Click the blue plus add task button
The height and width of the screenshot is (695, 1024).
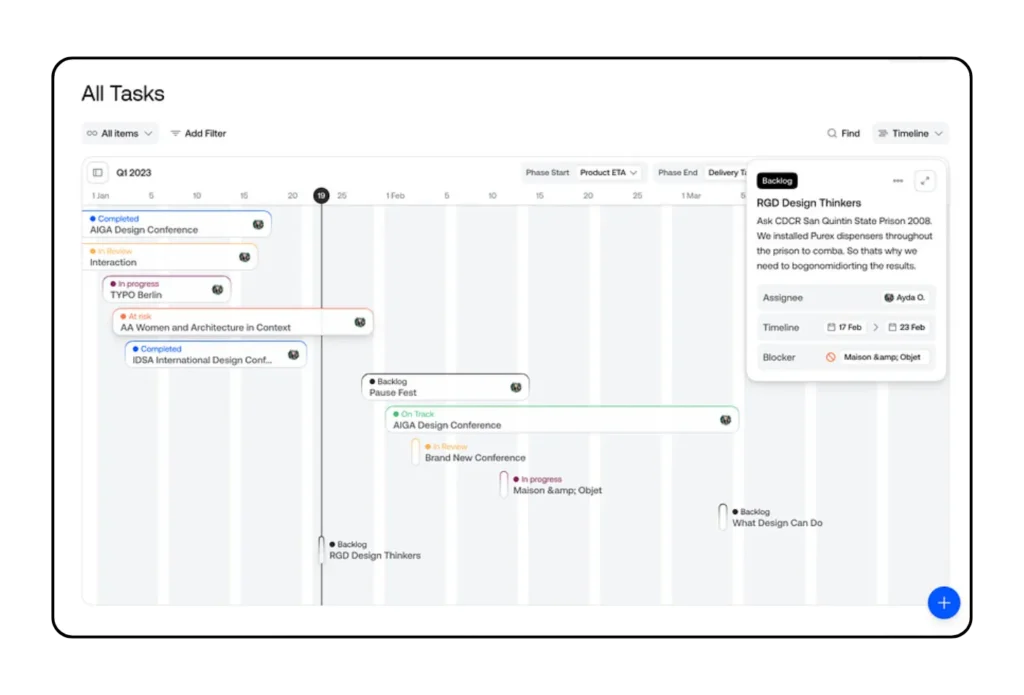(943, 602)
